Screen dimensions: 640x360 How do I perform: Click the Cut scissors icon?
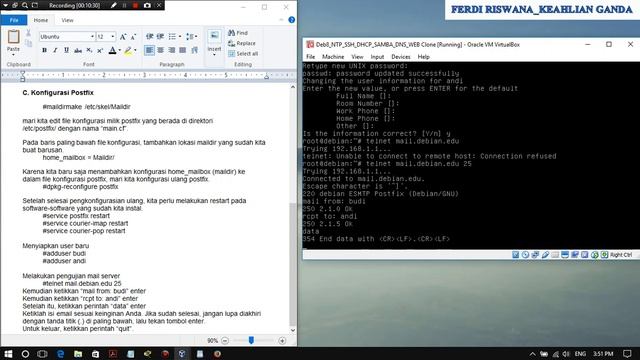28,33
